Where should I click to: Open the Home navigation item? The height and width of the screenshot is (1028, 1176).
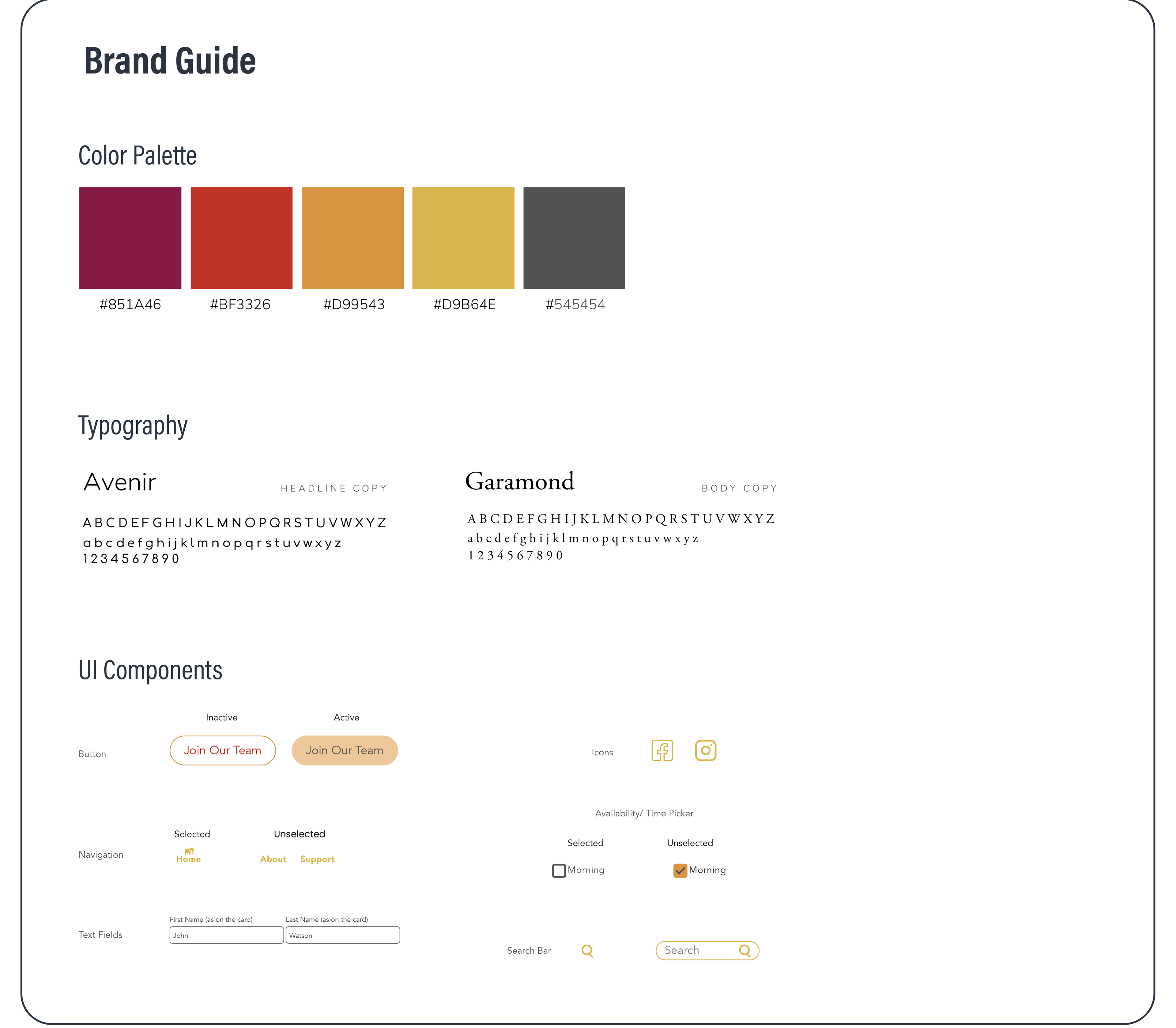click(189, 859)
